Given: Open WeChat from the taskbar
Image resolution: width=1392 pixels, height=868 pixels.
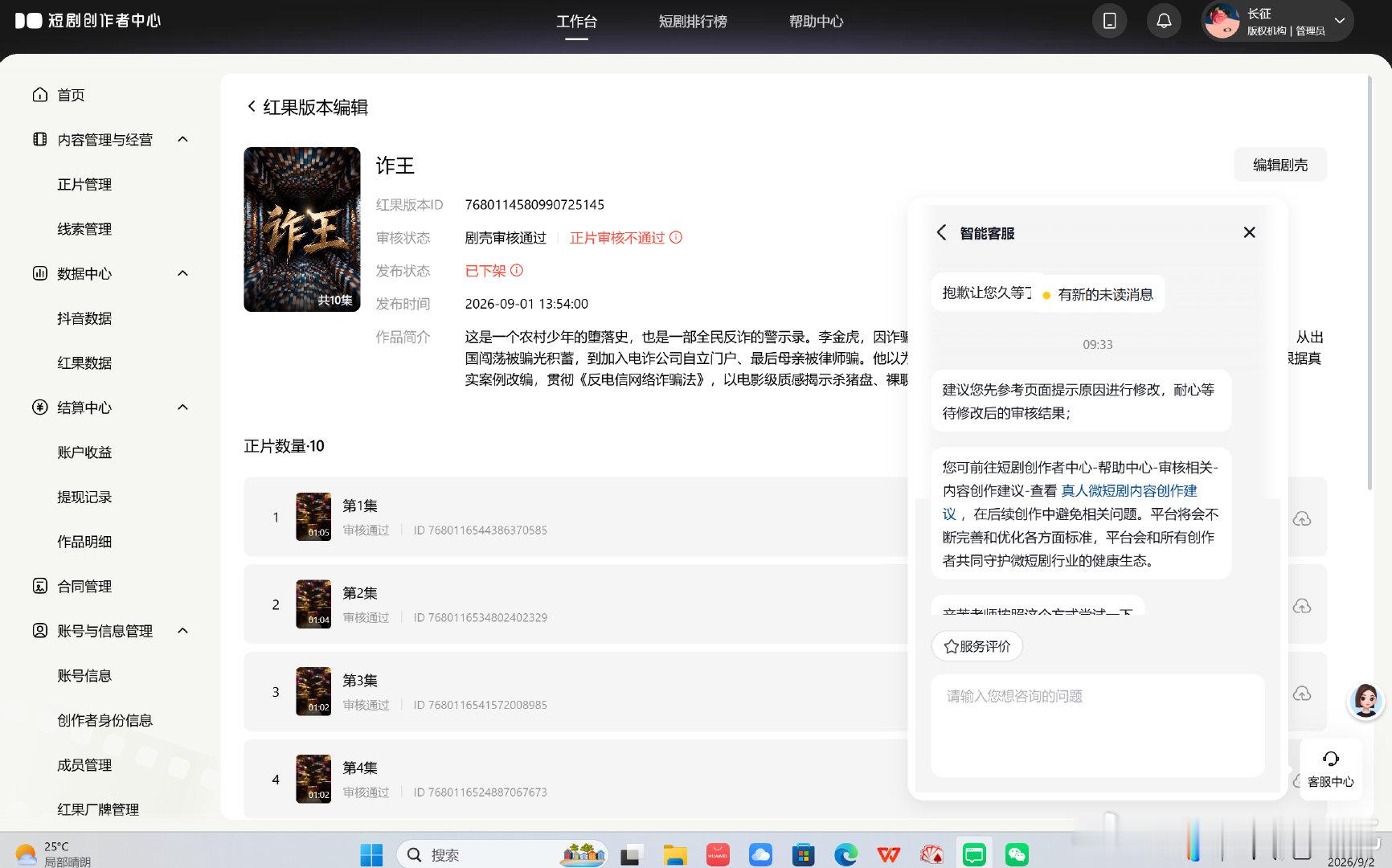Looking at the screenshot, I should click(1017, 854).
